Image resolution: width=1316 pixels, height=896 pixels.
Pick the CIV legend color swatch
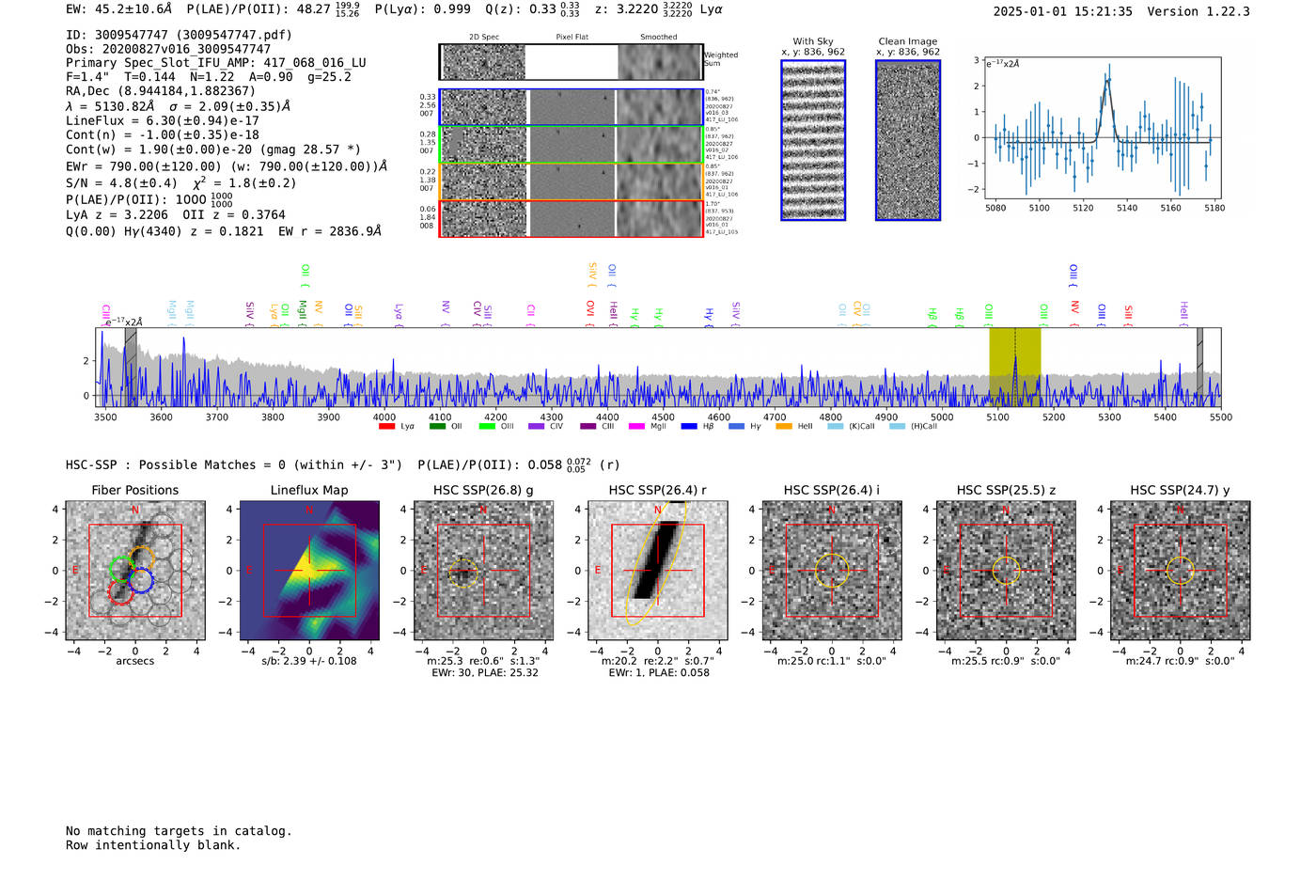click(537, 427)
